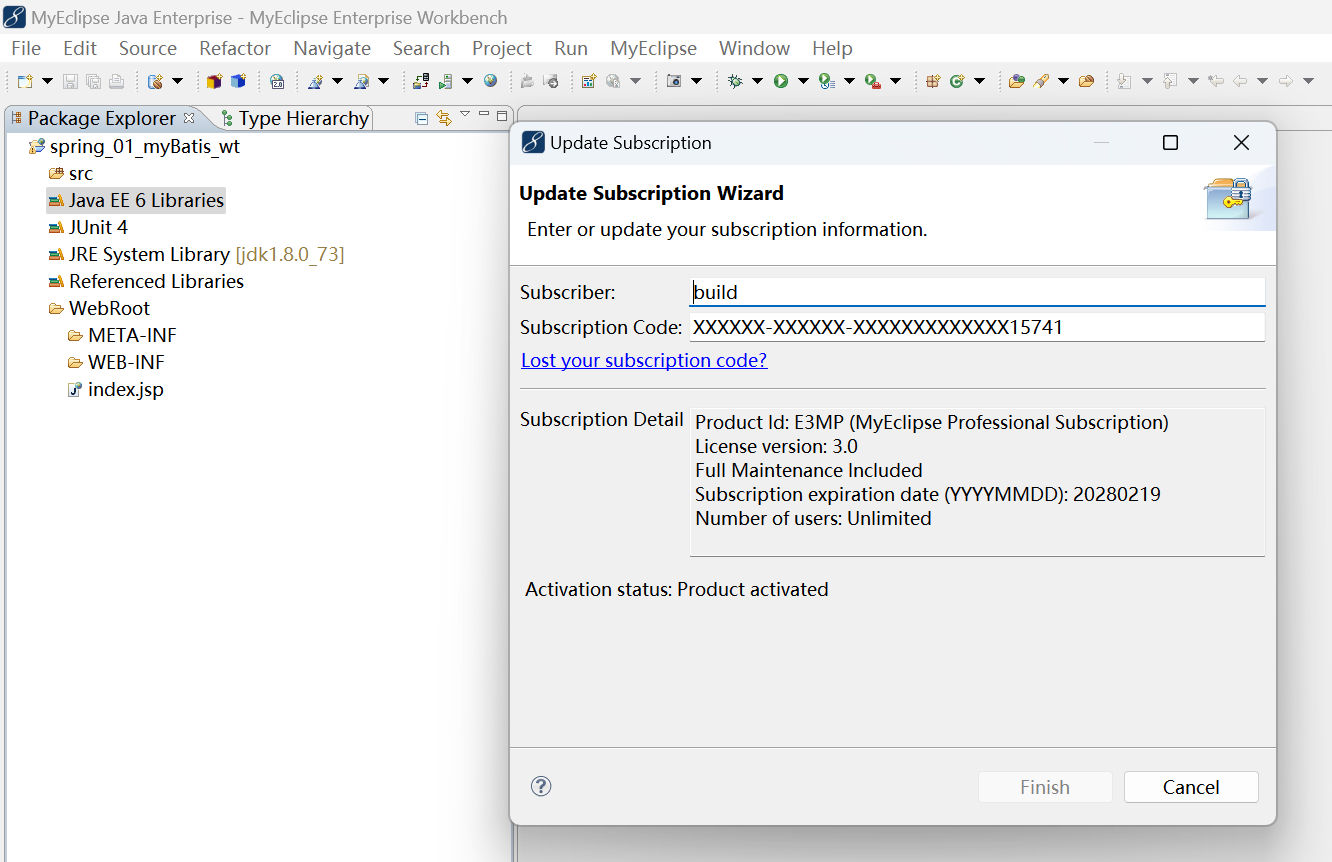The height and width of the screenshot is (862, 1332).
Task: Click the New wizard toolbar icon
Action: (26, 81)
